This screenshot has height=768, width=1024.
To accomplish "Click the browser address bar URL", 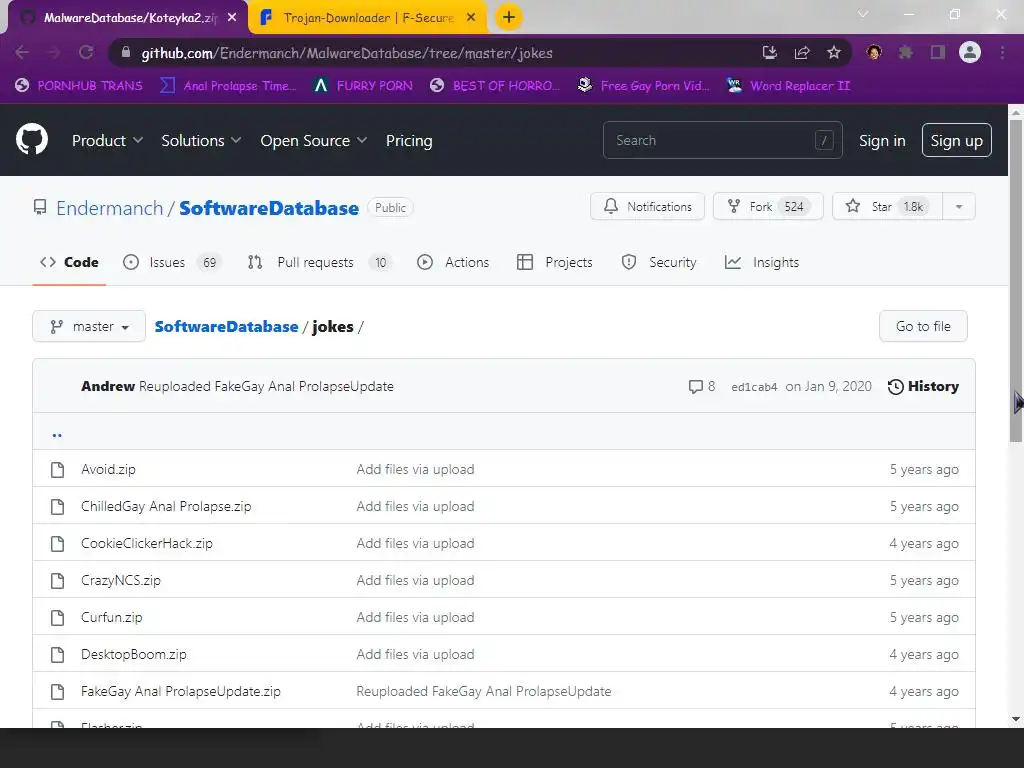I will [347, 53].
